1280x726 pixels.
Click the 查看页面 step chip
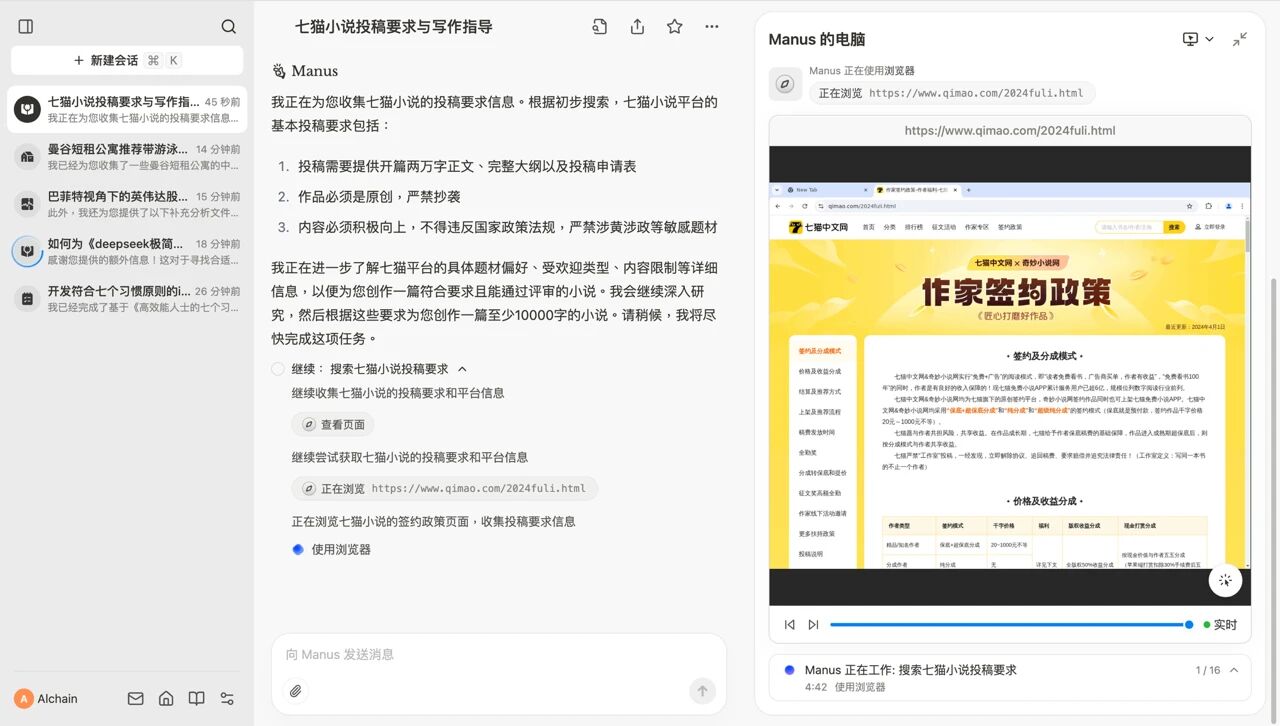(x=333, y=425)
